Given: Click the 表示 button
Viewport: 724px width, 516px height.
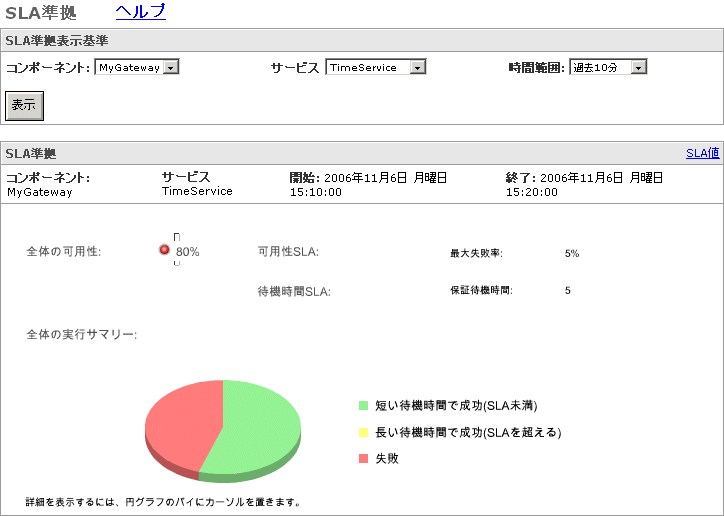Looking at the screenshot, I should click(x=24, y=106).
